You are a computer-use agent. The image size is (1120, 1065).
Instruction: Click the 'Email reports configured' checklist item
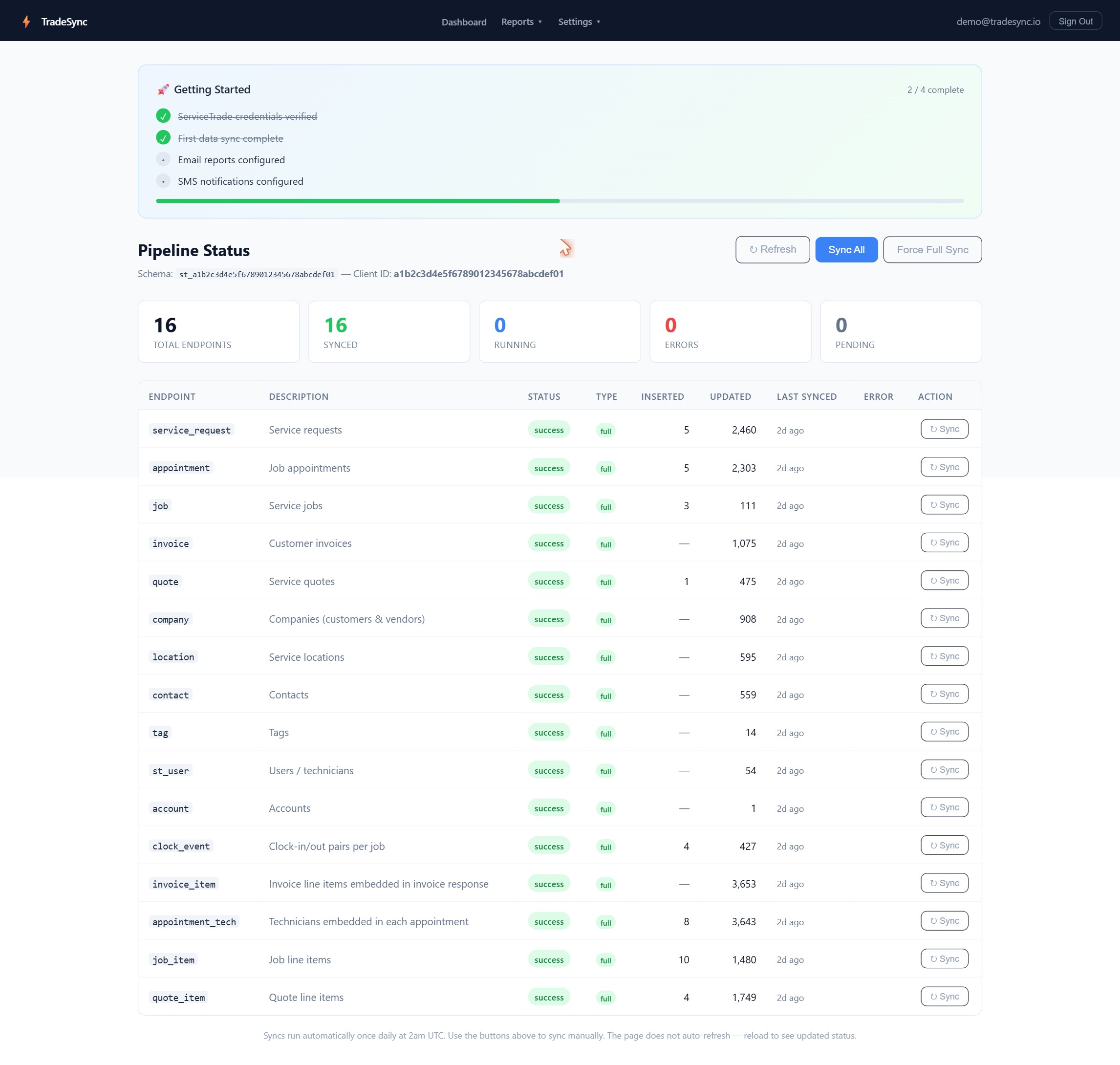coord(231,159)
